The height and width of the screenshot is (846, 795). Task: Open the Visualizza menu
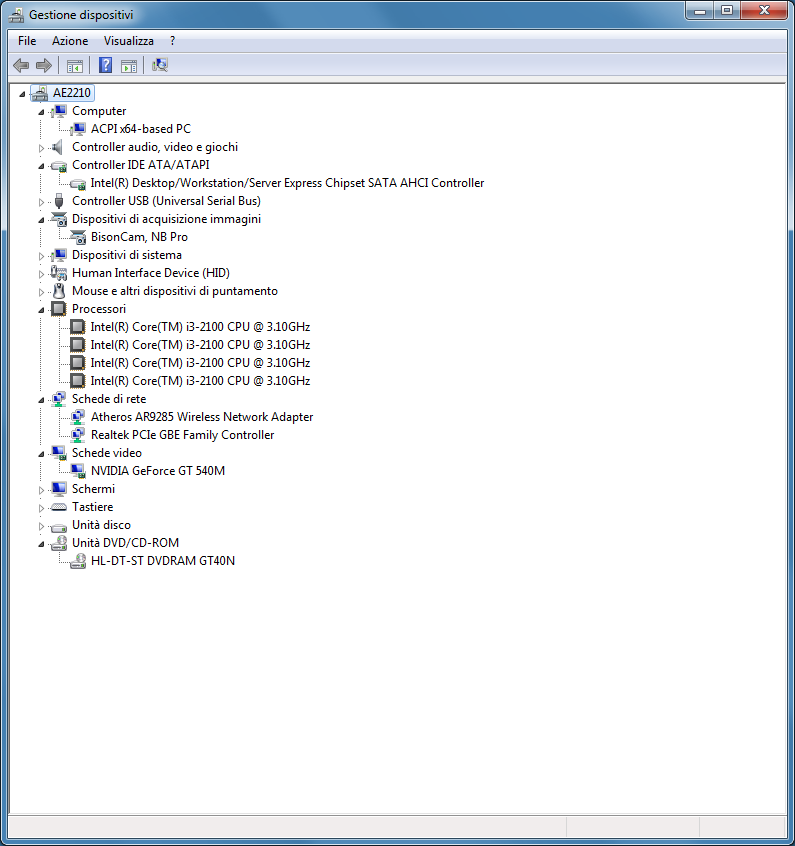pyautogui.click(x=129, y=41)
